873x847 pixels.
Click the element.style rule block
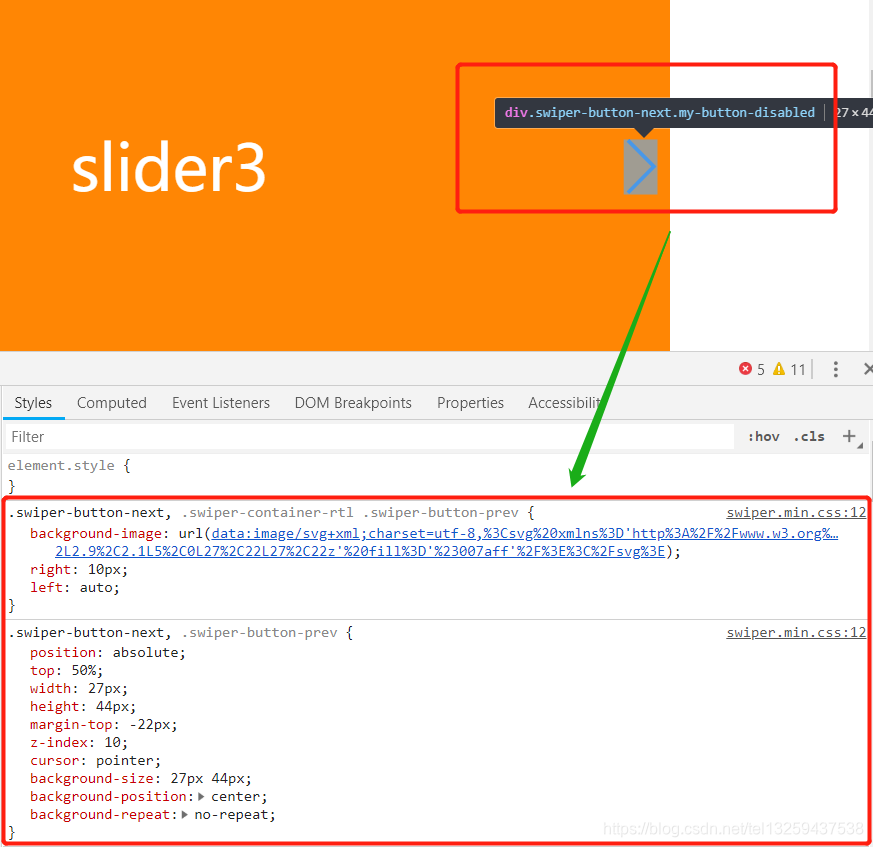[x=69, y=475]
